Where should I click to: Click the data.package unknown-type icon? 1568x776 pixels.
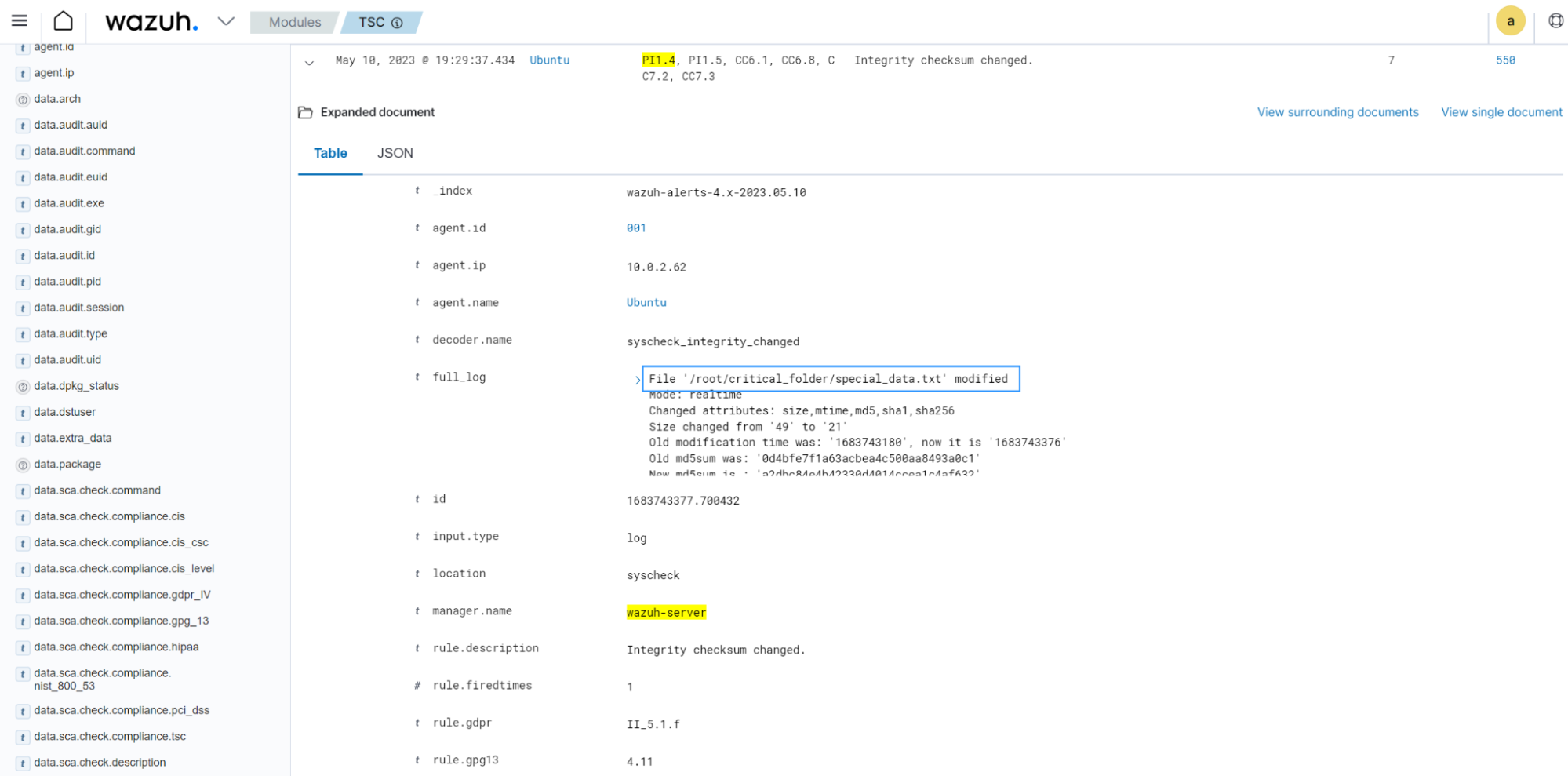pos(23,465)
